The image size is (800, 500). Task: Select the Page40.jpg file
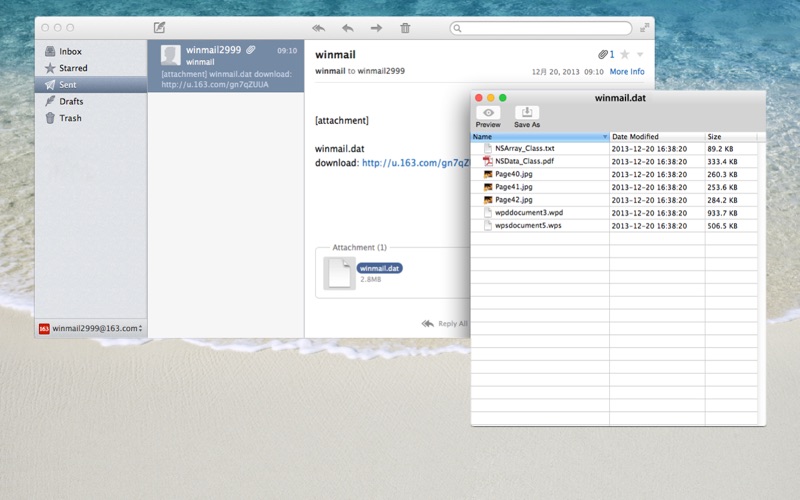pos(514,174)
